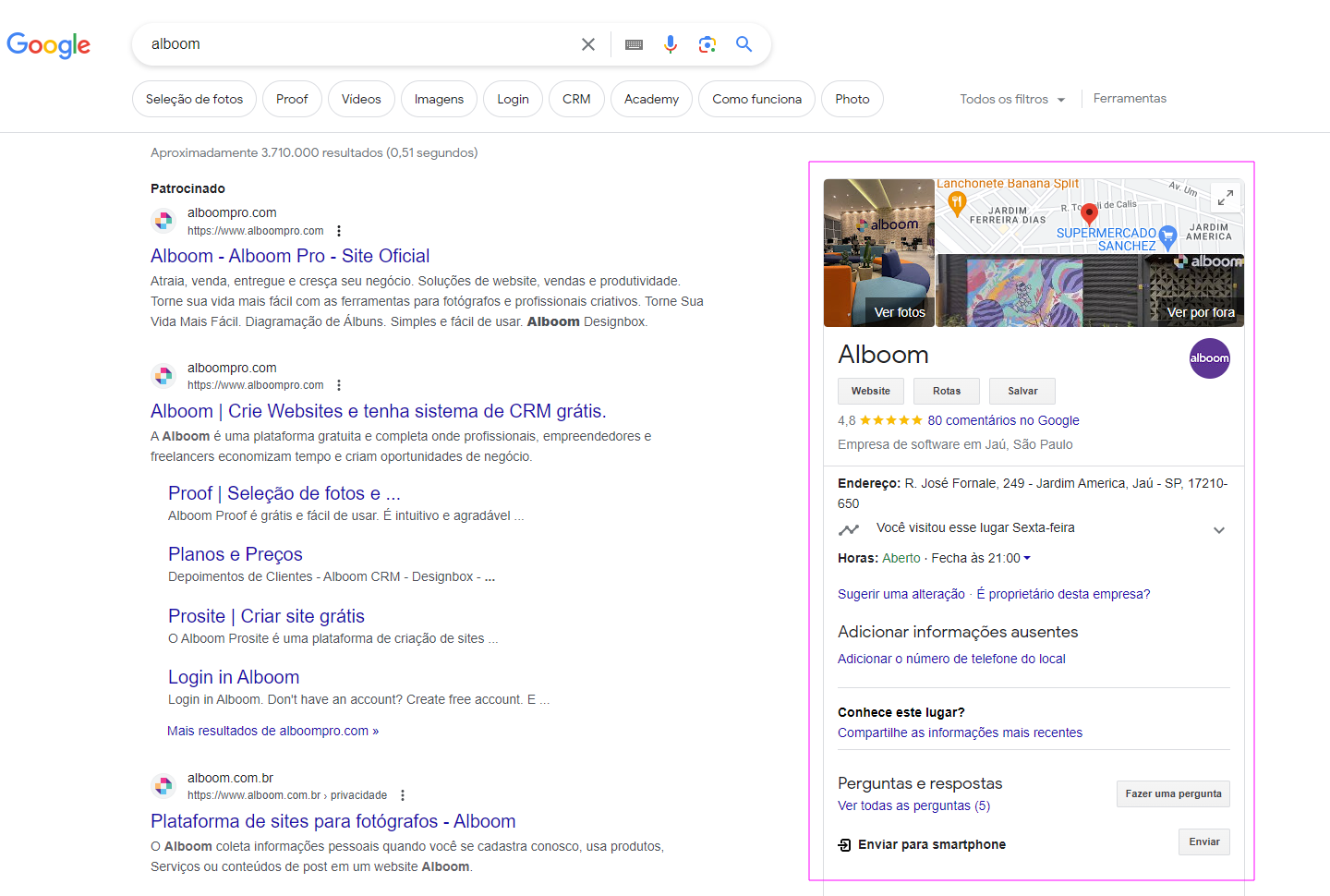The width and height of the screenshot is (1330, 896).
Task: Select the Proof filter chip
Action: (x=292, y=99)
